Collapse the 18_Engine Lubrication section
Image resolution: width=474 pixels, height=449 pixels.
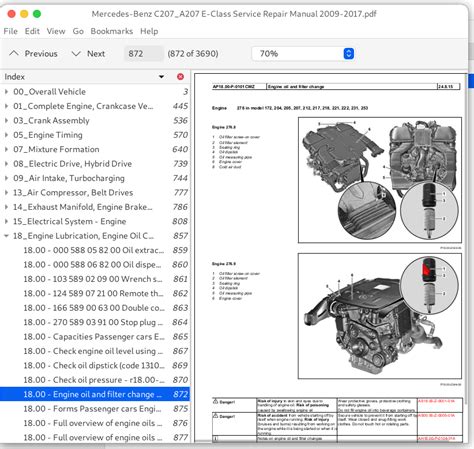(x=6, y=236)
